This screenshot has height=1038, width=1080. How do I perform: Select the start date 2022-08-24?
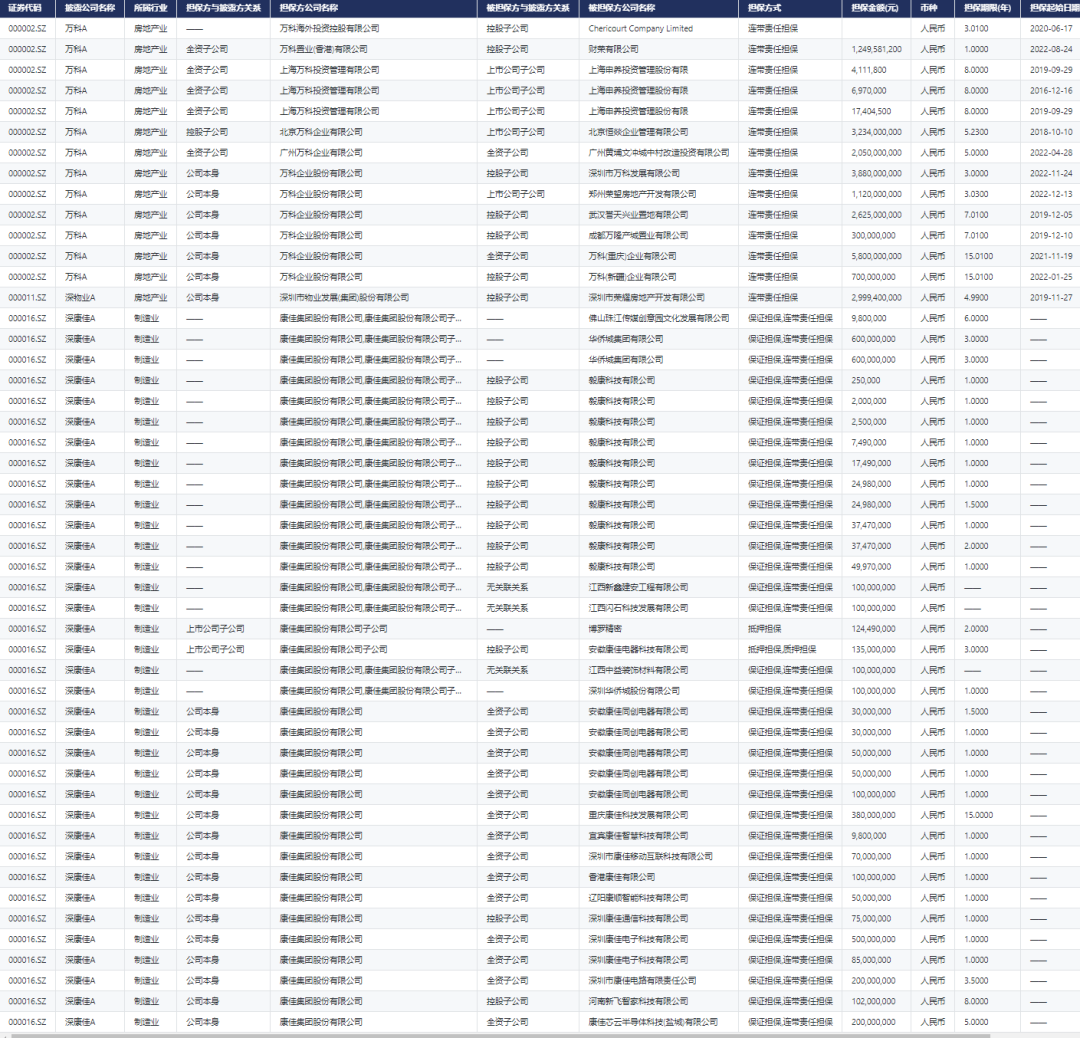coord(1051,50)
